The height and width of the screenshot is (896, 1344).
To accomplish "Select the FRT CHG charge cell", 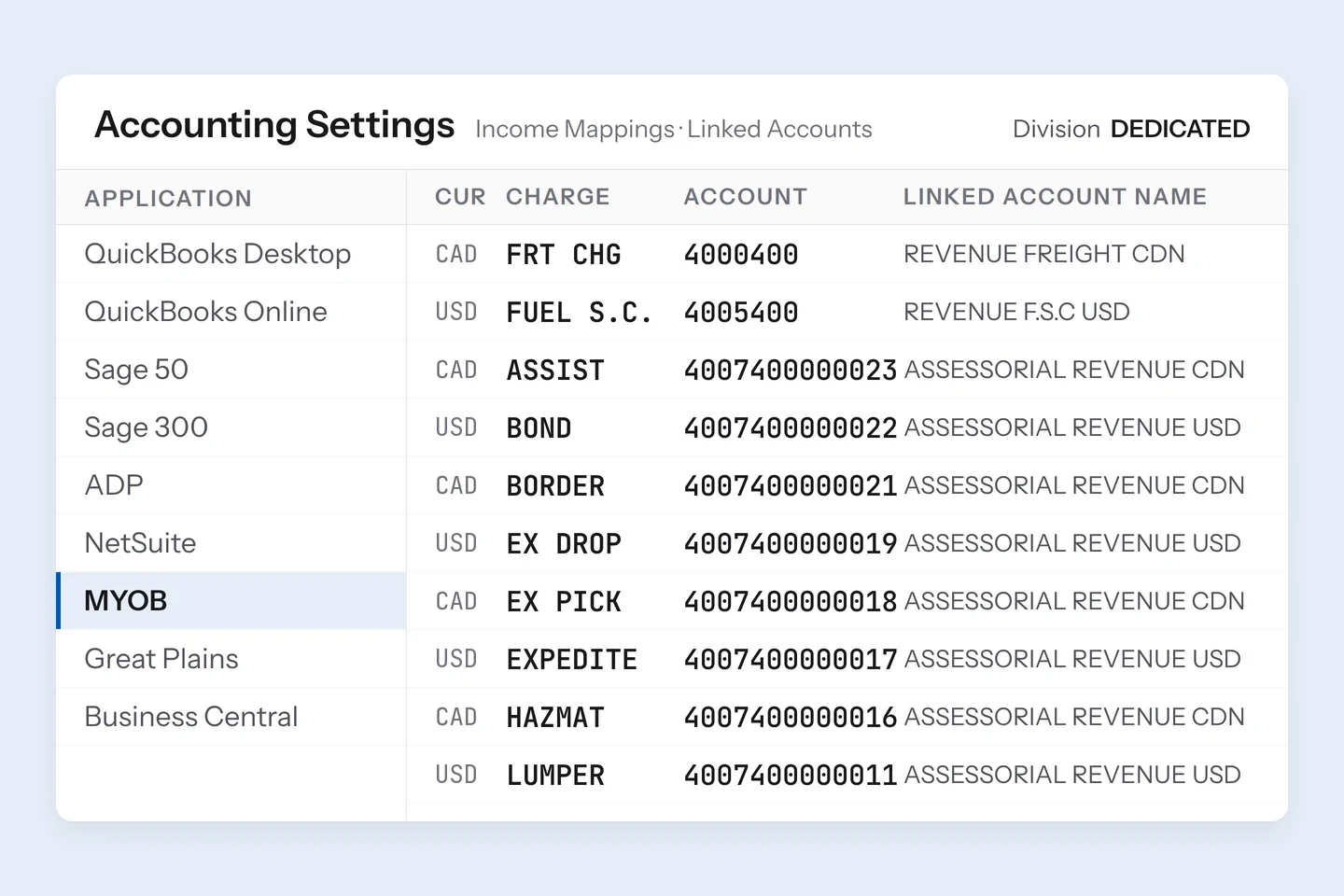I will (564, 254).
